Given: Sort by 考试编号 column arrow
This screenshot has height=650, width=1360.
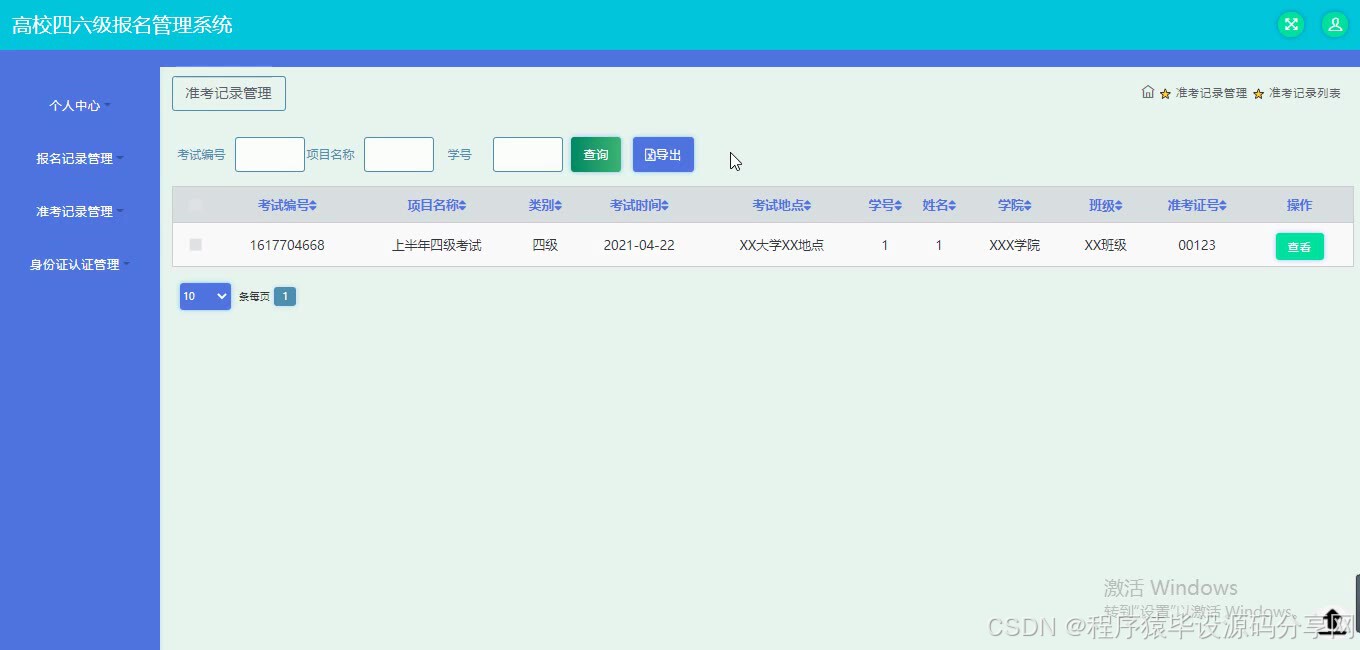Looking at the screenshot, I should coord(313,205).
